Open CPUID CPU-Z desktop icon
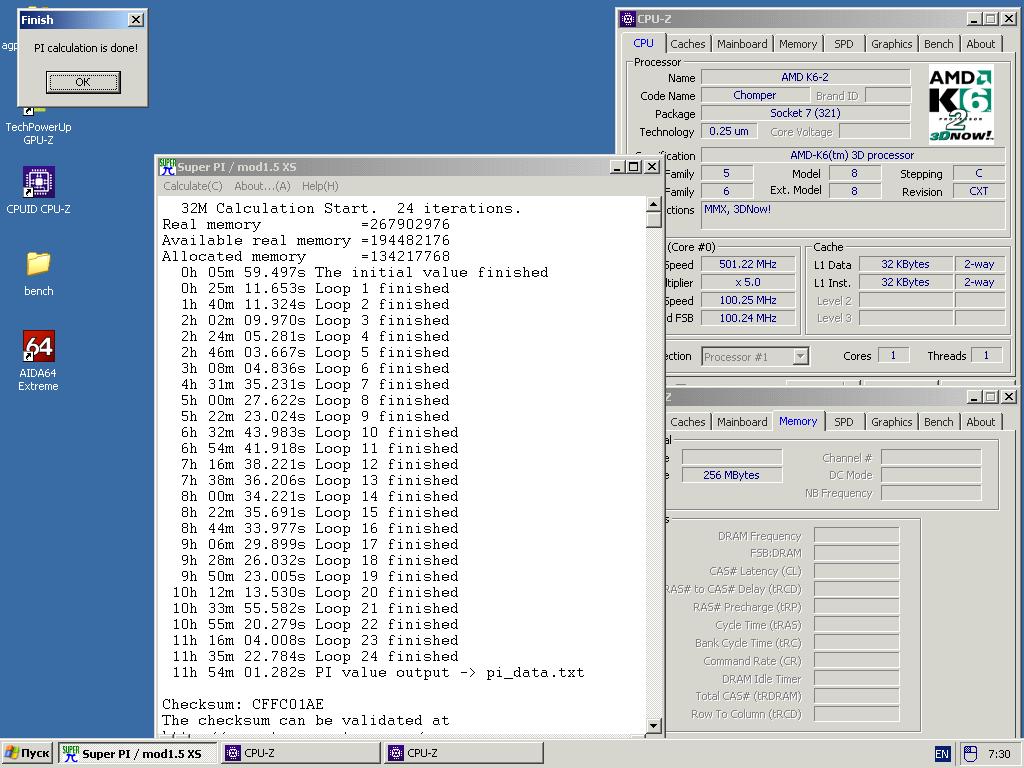The image size is (1024, 768). click(x=38, y=190)
